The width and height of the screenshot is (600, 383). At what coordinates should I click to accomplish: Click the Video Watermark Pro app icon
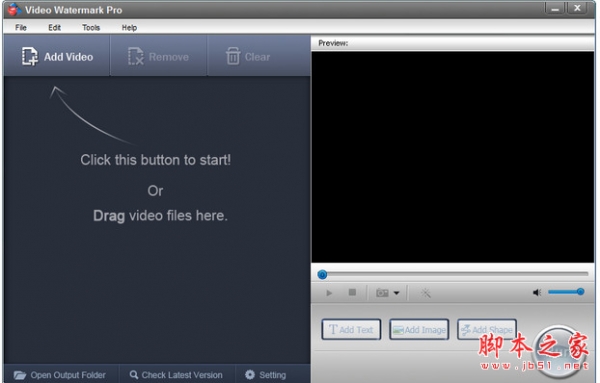[14, 10]
